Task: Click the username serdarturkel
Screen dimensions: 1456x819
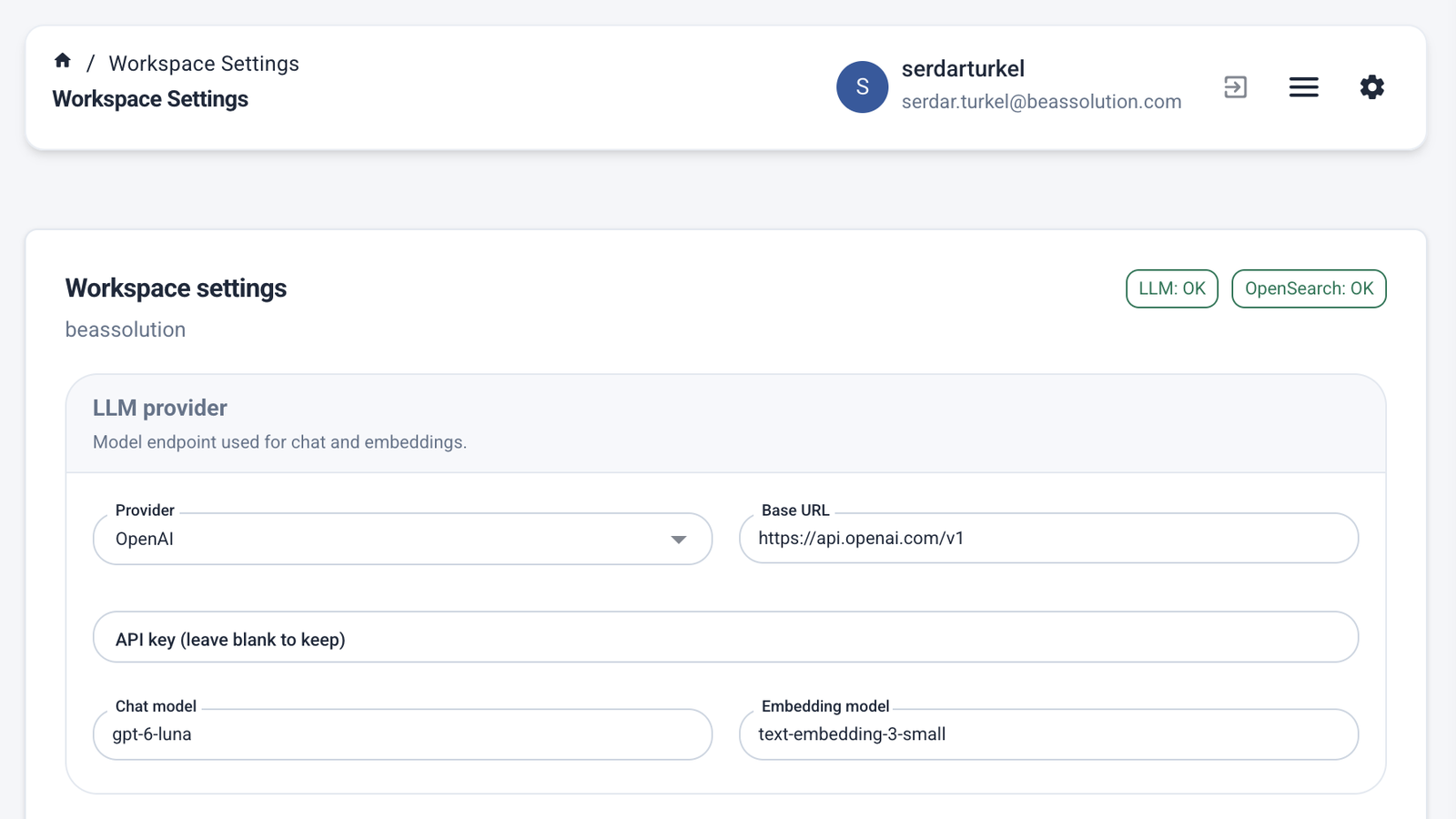Action: tap(963, 69)
